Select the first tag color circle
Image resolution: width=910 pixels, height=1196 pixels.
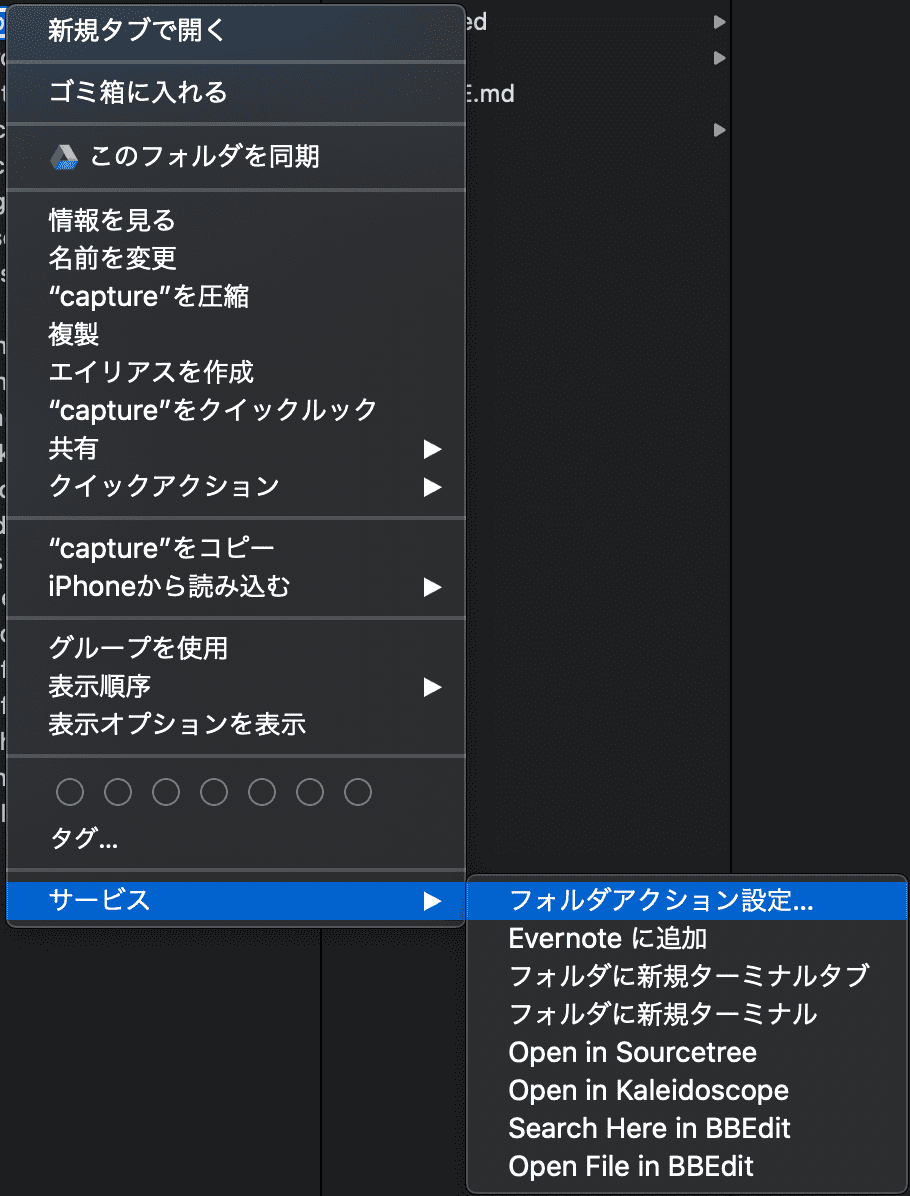point(70,793)
